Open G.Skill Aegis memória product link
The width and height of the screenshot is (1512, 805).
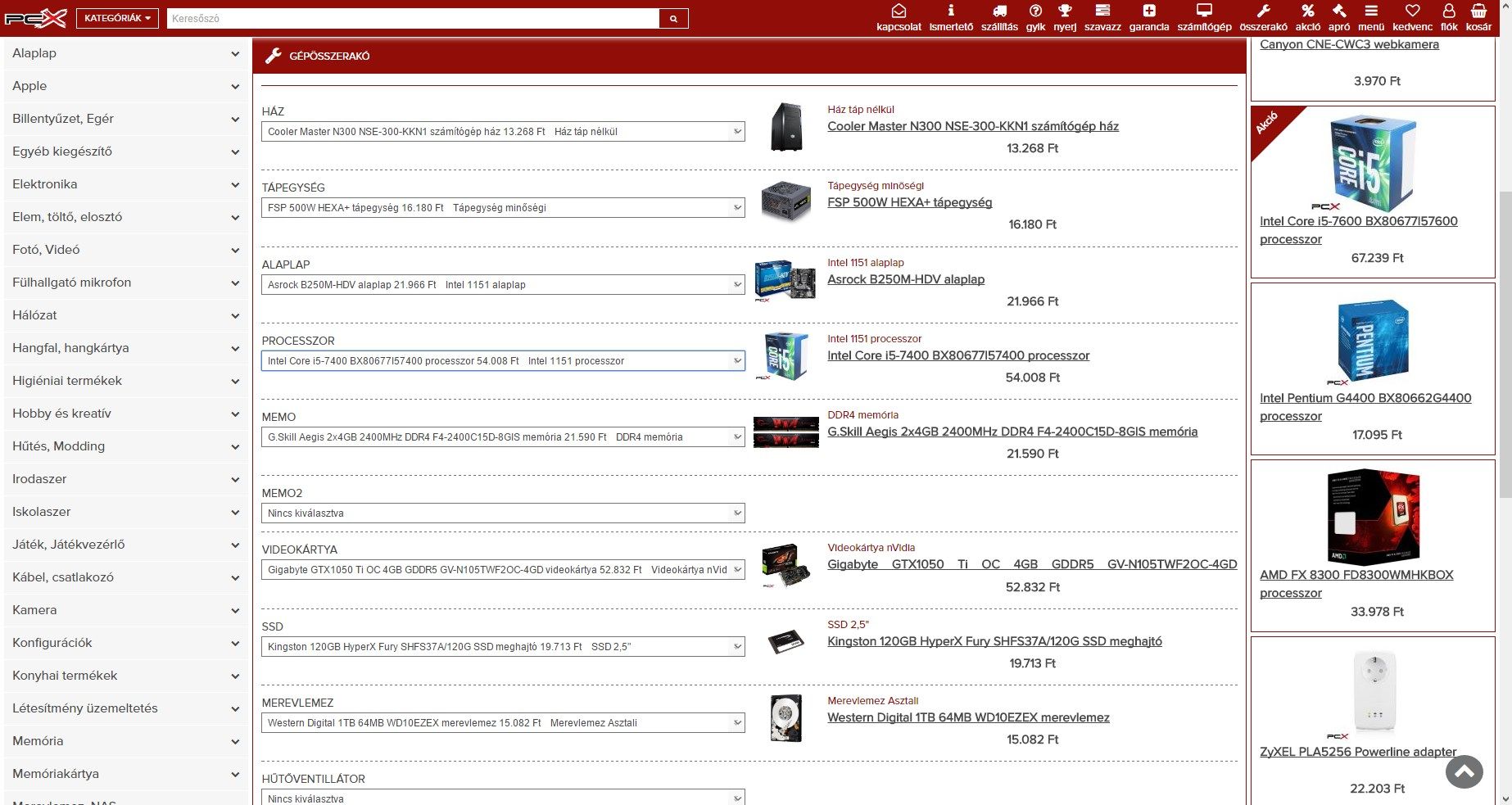point(1012,432)
